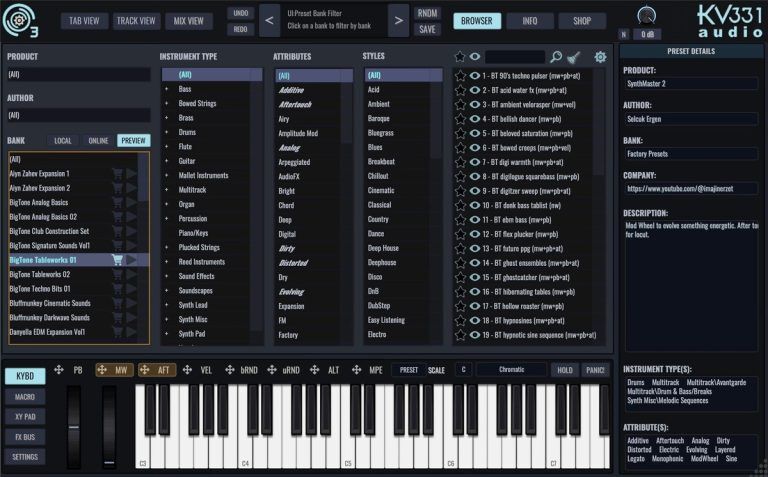Open the scale root note C dropdown
Image resolution: width=768 pixels, height=477 pixels.
(463, 369)
